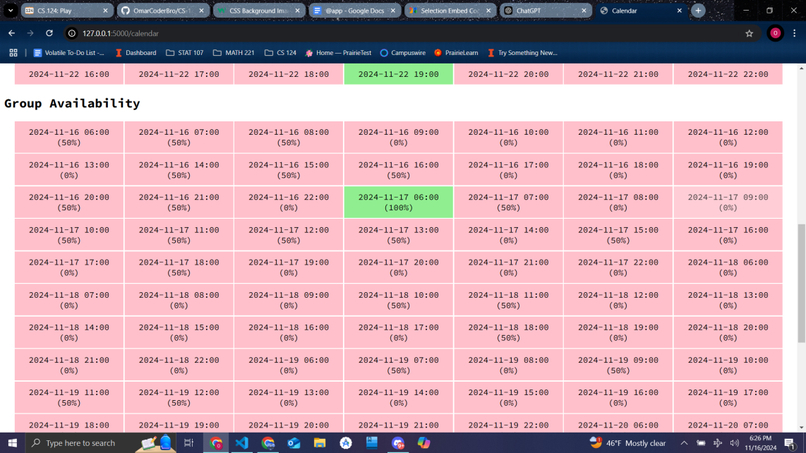Click the page vertical scrollbar thumb

[x=801, y=283]
